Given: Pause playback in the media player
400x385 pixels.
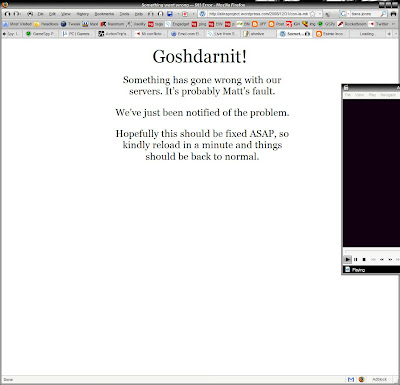Looking at the screenshot, I should tap(356, 259).
